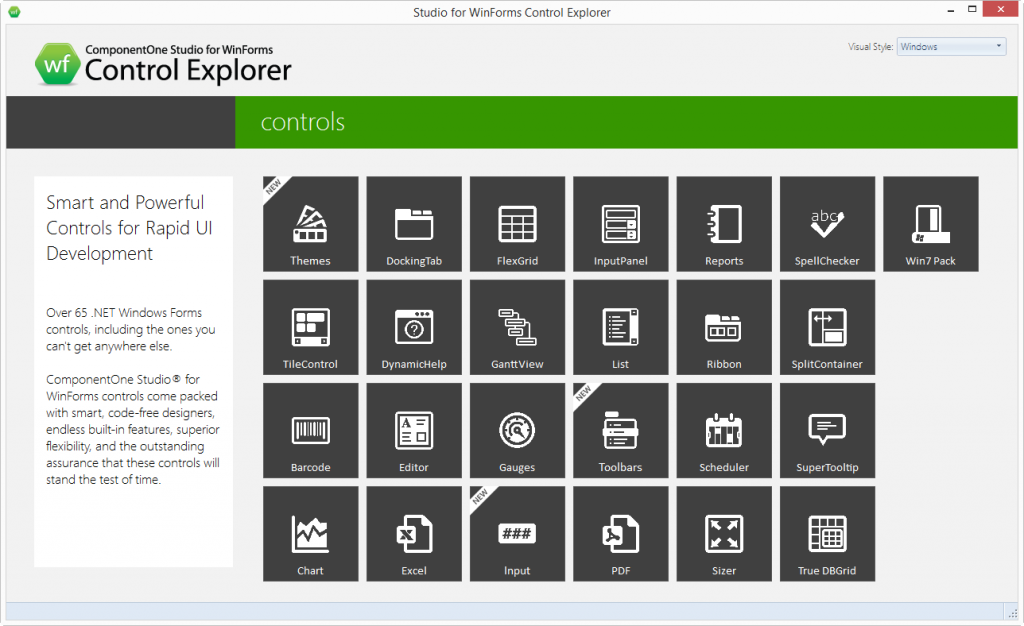Viewport: 1024px width, 626px height.
Task: Click 'Smart and Powerful Controls' heading
Action: (129, 228)
